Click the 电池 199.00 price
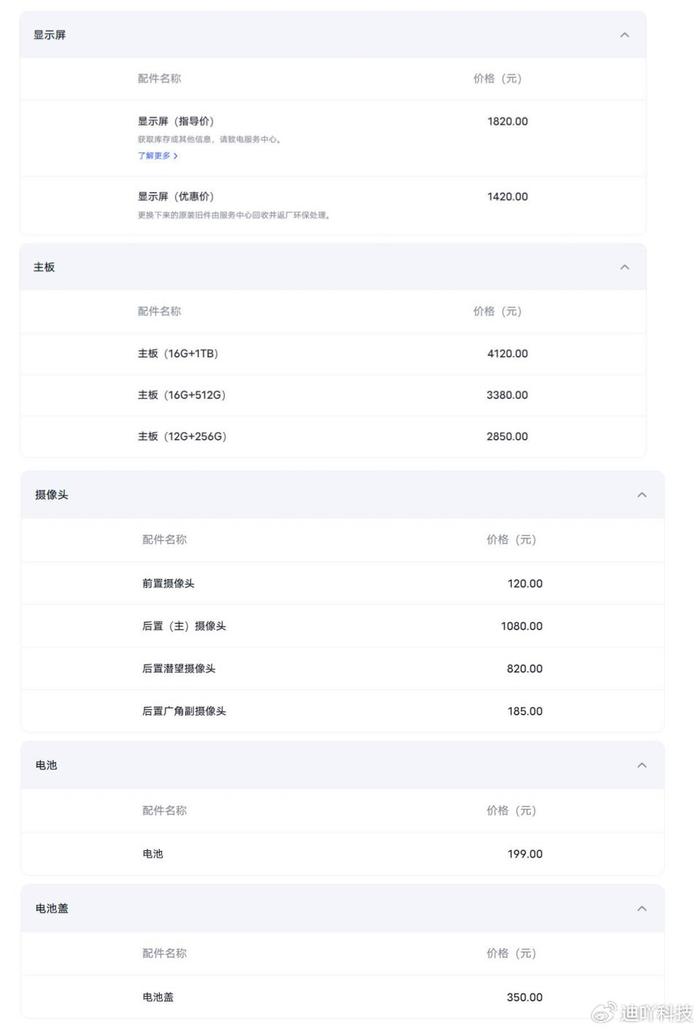700x1030 pixels. tap(525, 854)
